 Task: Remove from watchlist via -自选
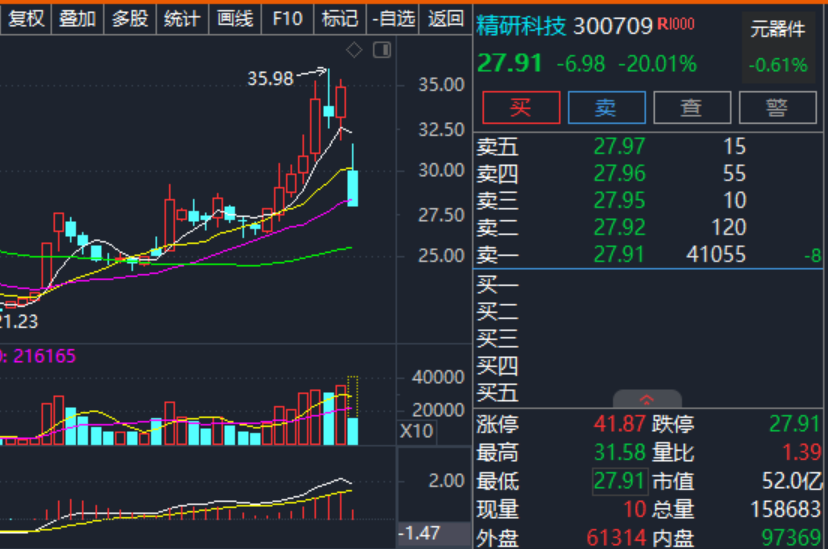click(x=393, y=19)
